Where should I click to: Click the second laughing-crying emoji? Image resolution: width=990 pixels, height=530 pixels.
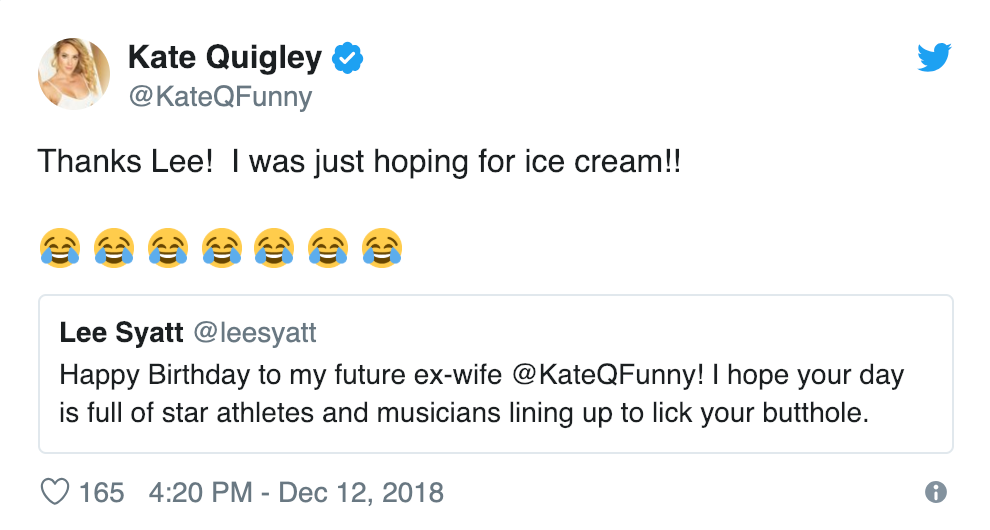click(x=113, y=246)
